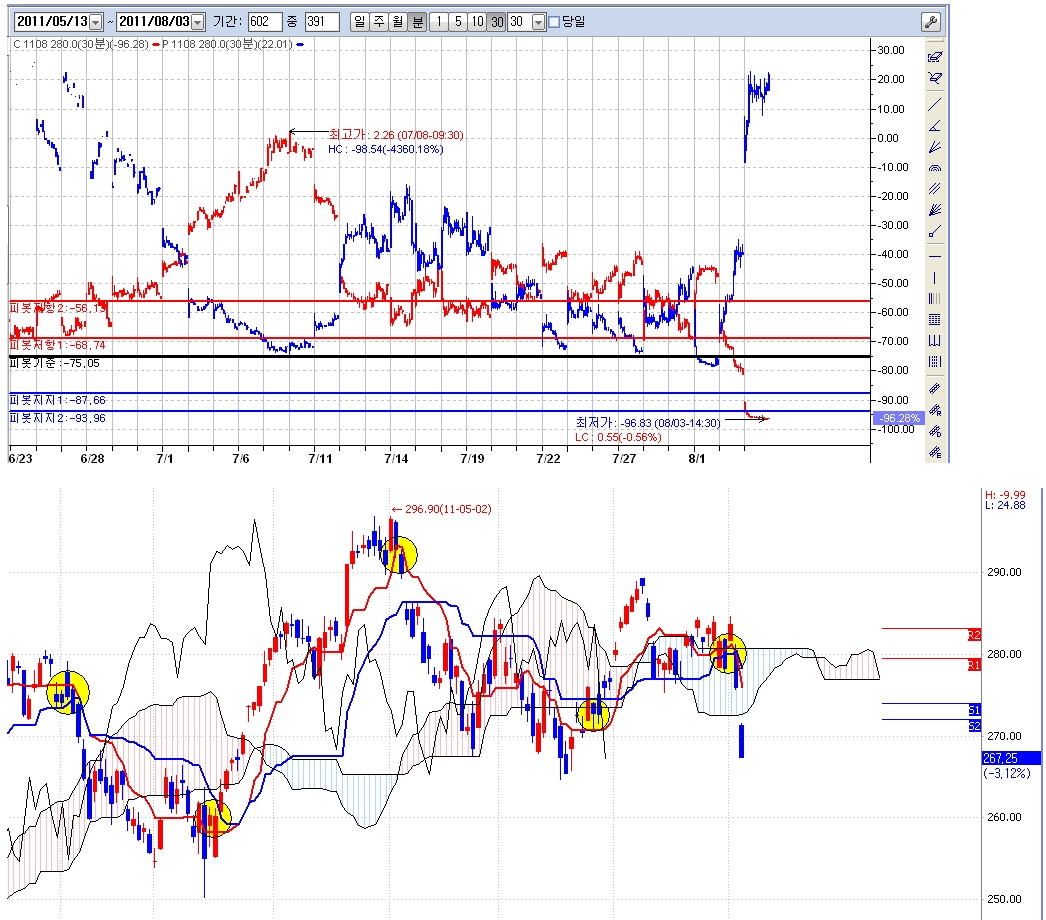The width and height of the screenshot is (1046, 920).
Task: Expand the minute interval dropdown showing 30
Action: (x=539, y=22)
